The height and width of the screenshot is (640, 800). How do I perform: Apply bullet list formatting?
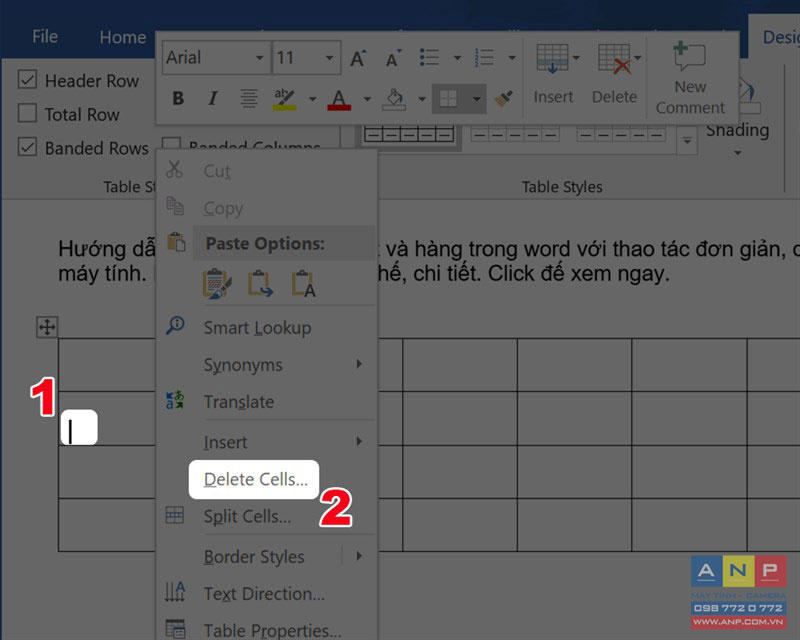point(429,57)
